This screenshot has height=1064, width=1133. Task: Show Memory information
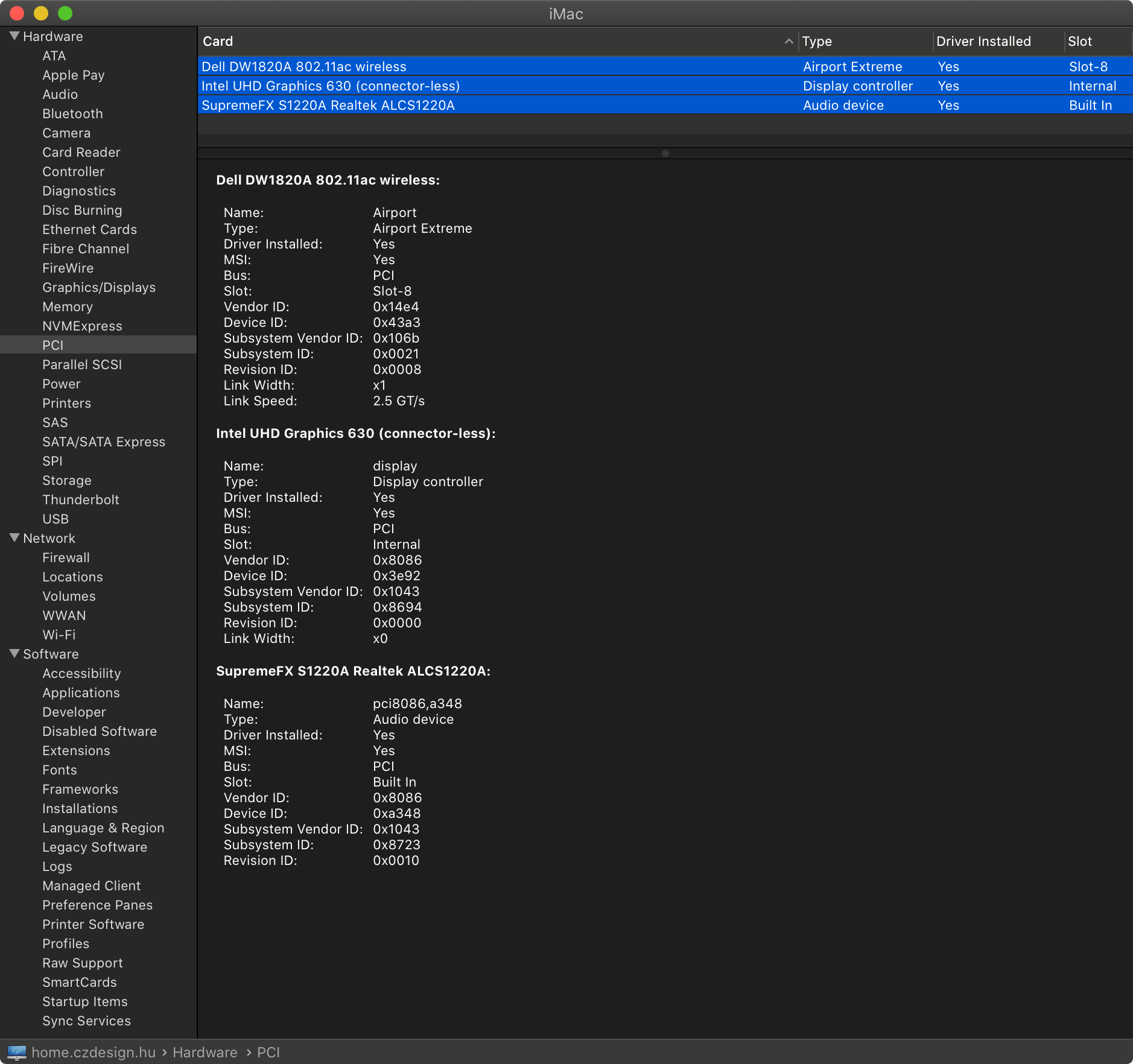pyautogui.click(x=68, y=306)
